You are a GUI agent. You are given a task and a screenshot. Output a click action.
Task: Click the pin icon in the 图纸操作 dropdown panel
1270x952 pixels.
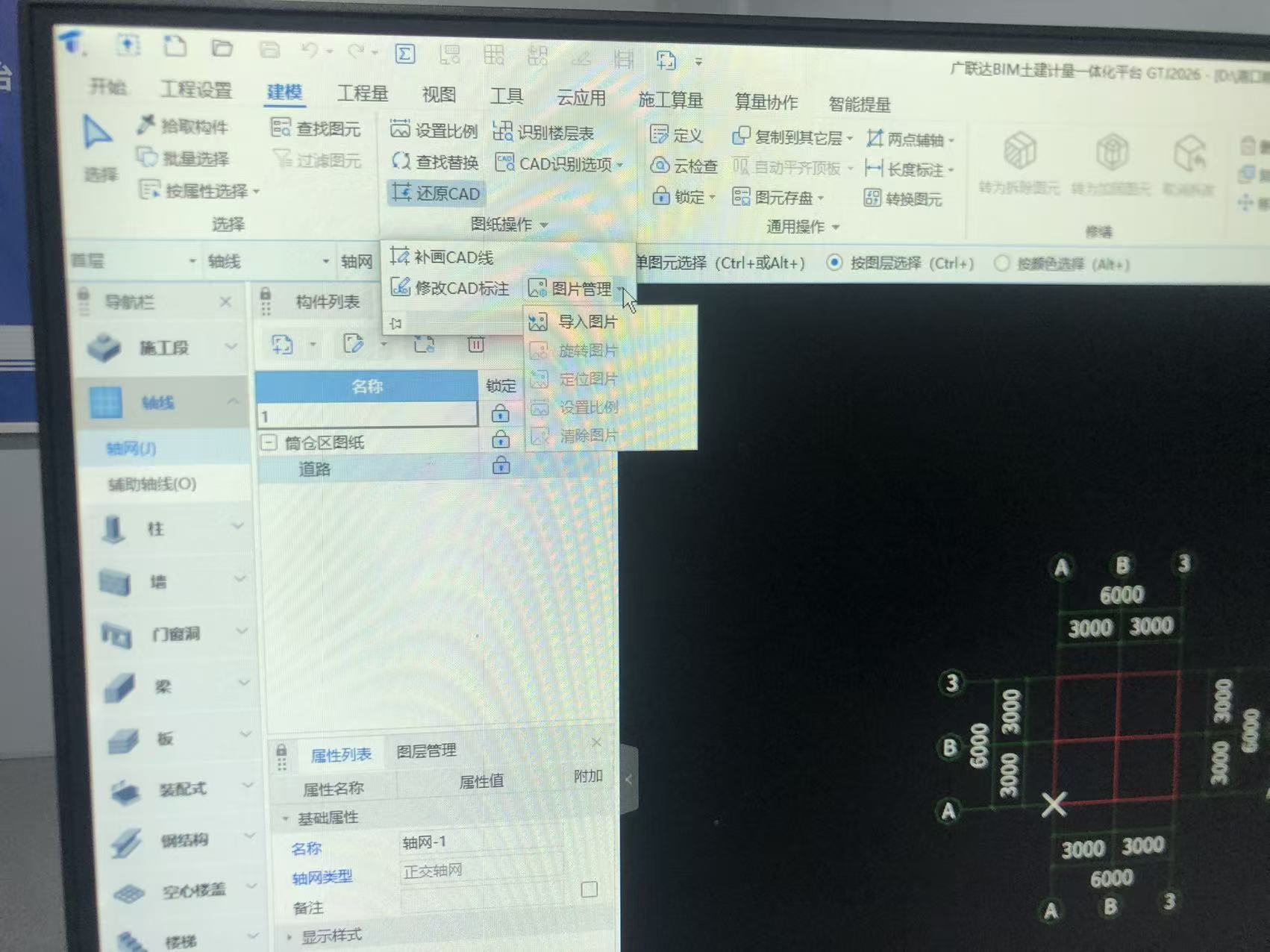pyautogui.click(x=396, y=323)
